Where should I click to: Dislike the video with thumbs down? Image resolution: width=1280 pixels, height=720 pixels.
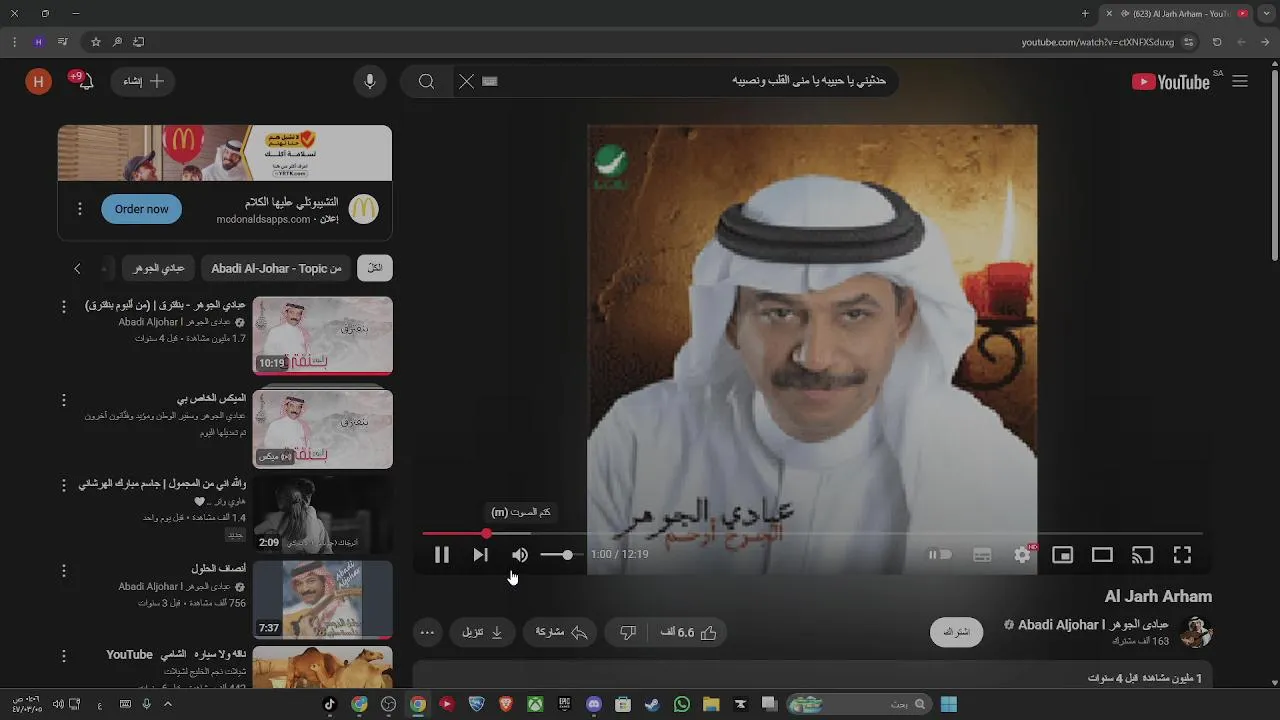click(628, 632)
